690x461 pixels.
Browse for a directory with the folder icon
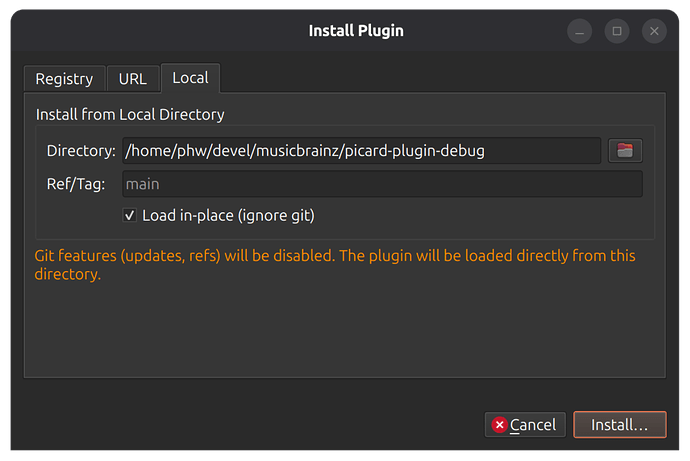[625, 150]
